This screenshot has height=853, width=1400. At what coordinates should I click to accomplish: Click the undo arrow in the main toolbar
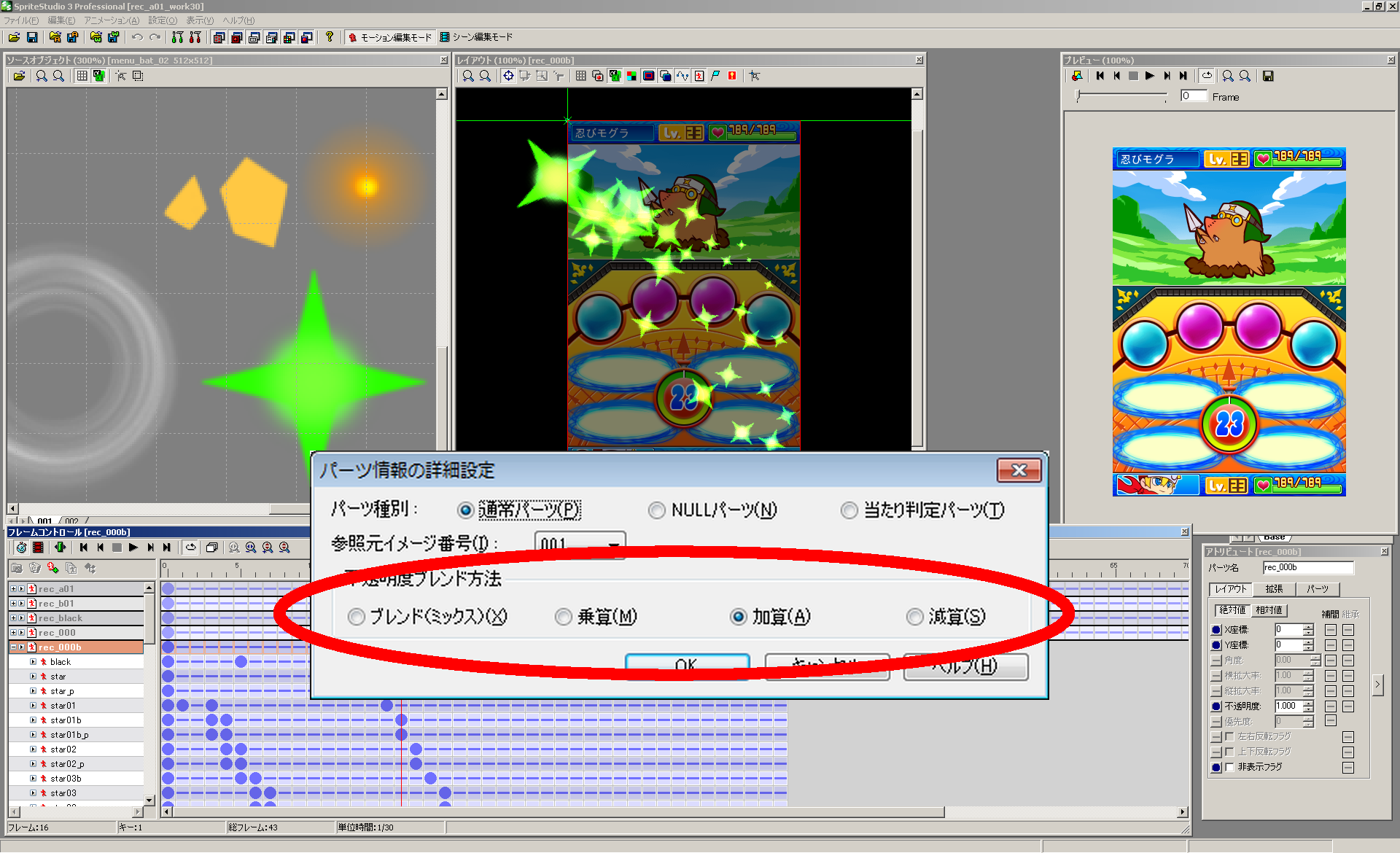point(137,37)
